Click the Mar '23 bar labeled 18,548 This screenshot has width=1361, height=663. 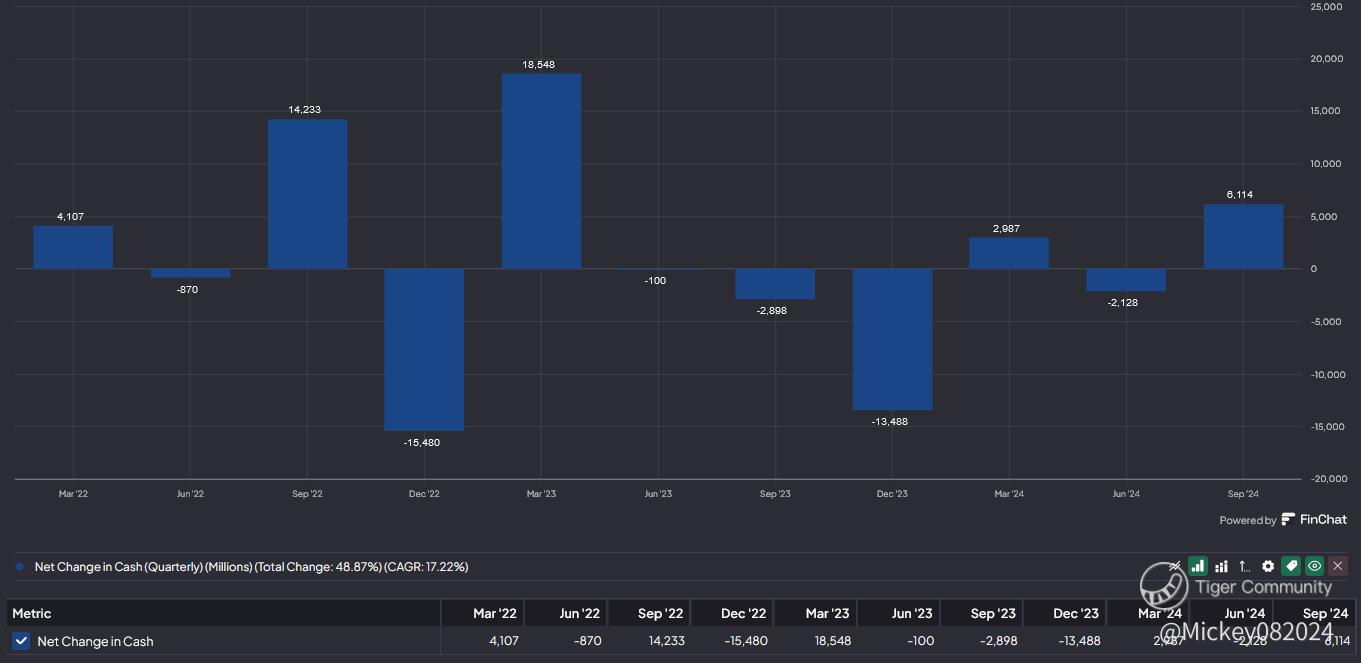point(541,170)
